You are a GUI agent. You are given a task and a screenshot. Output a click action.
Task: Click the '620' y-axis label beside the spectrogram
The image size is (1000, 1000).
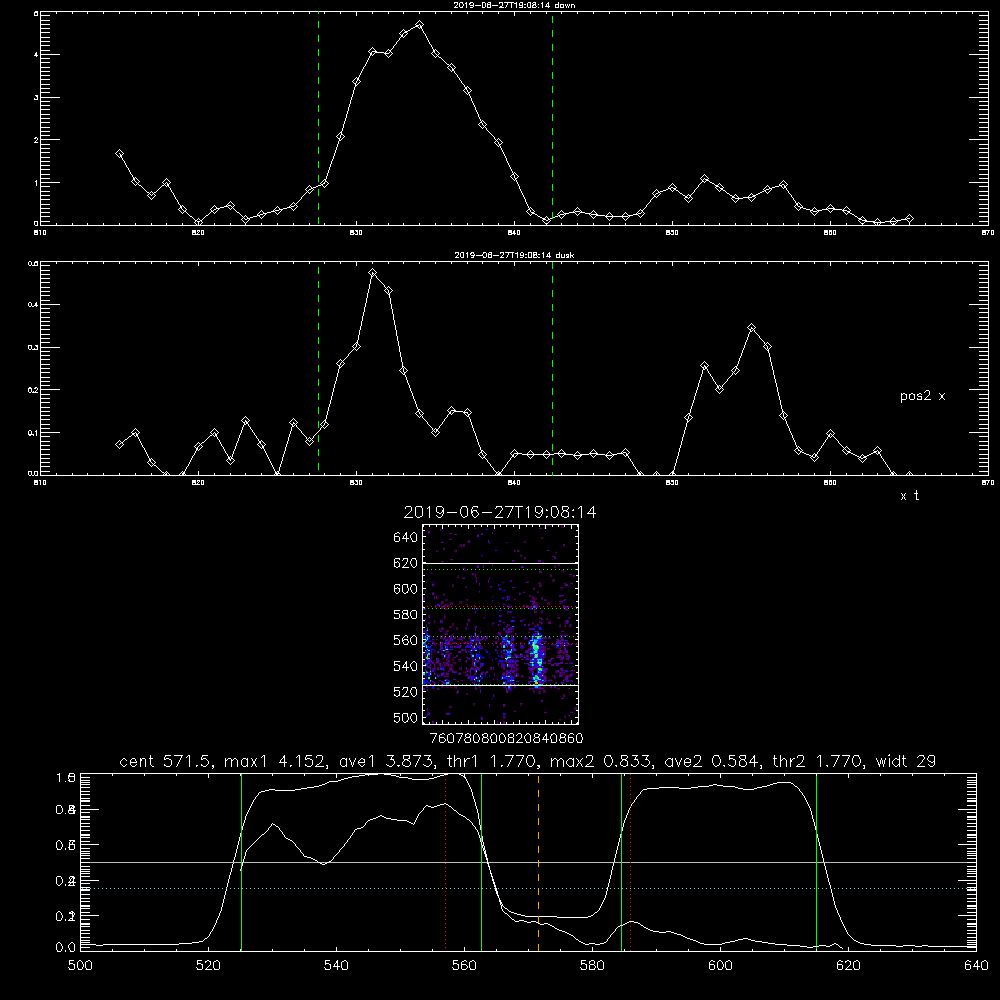click(406, 563)
